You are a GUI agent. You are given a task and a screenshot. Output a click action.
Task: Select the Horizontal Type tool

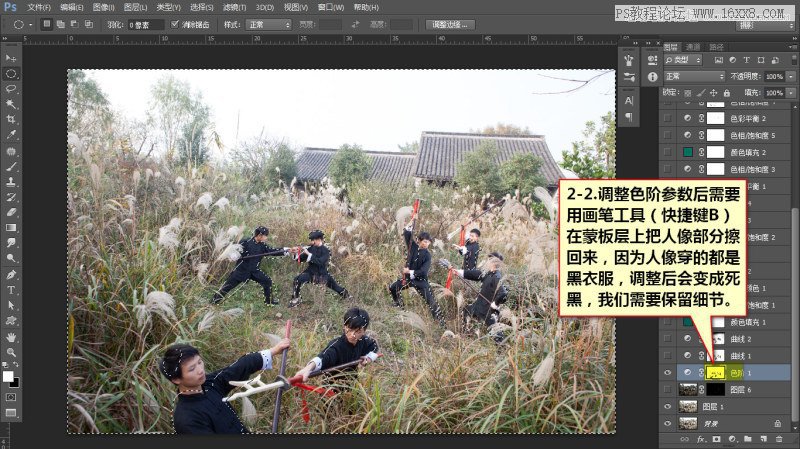coord(11,290)
